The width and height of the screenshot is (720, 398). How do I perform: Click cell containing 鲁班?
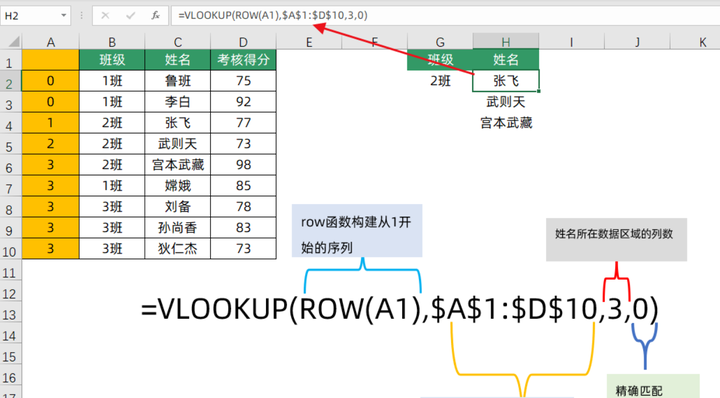(178, 81)
